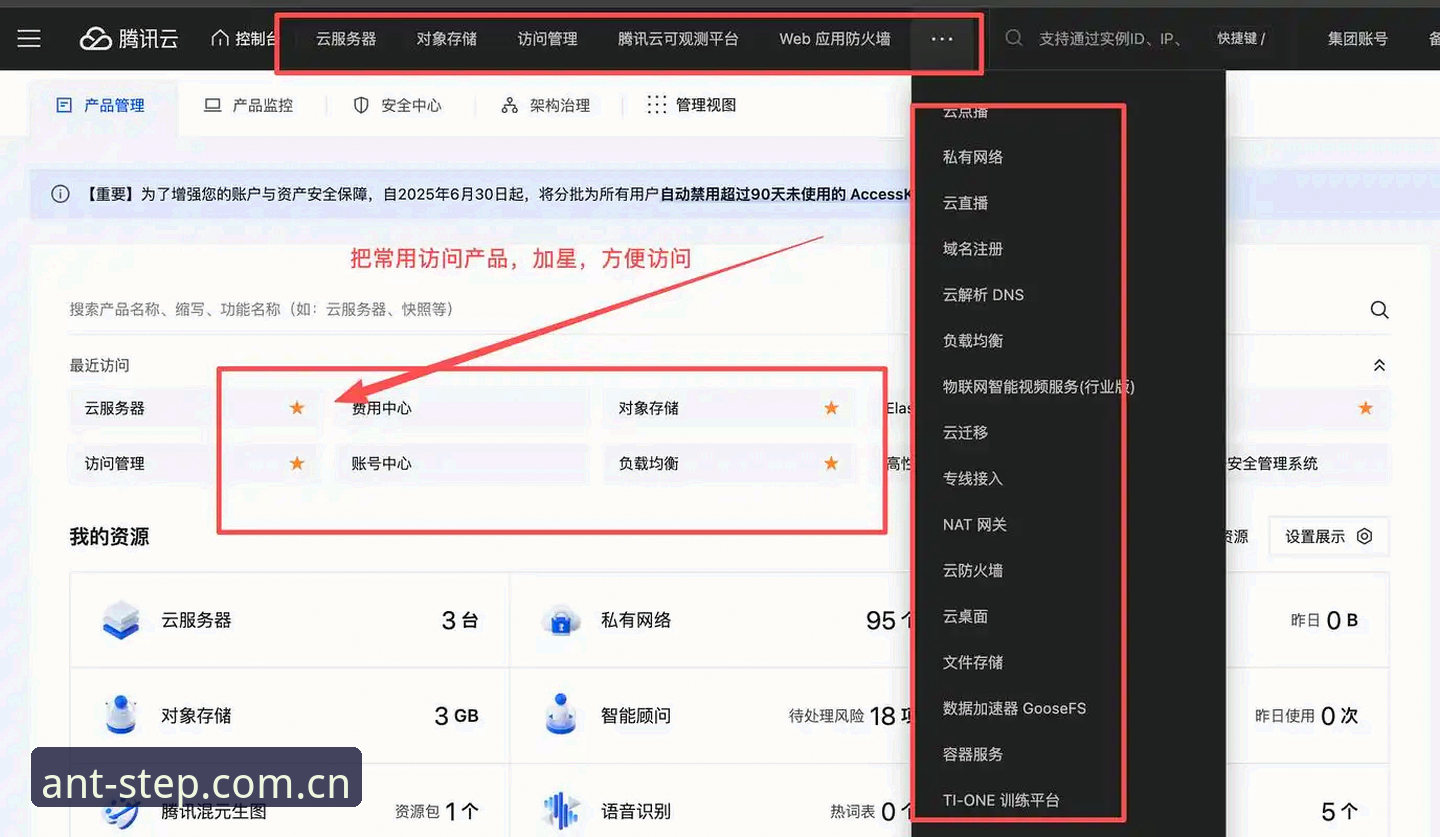Image resolution: width=1440 pixels, height=837 pixels.
Task: Select 数据加速器 GooseFS in dropdown
Action: [x=1014, y=709]
